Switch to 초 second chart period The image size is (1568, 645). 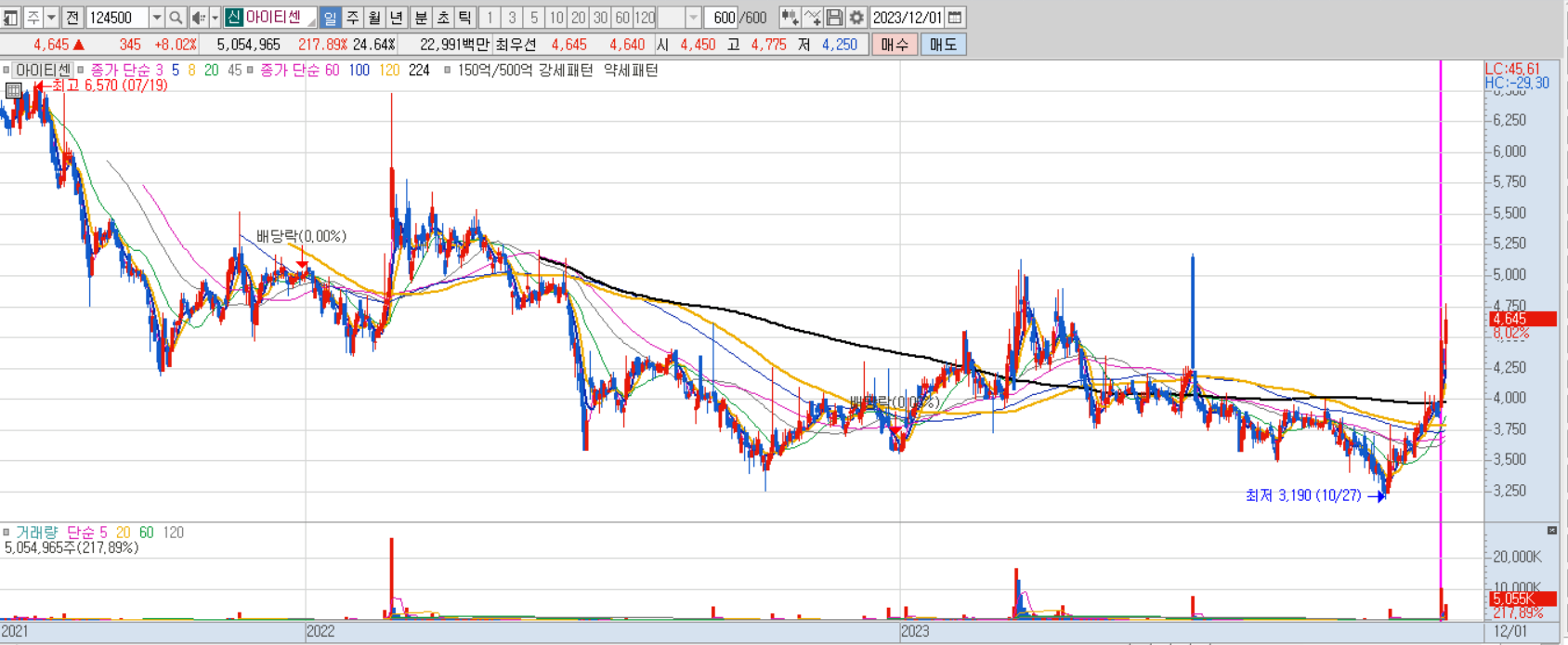[x=443, y=17]
